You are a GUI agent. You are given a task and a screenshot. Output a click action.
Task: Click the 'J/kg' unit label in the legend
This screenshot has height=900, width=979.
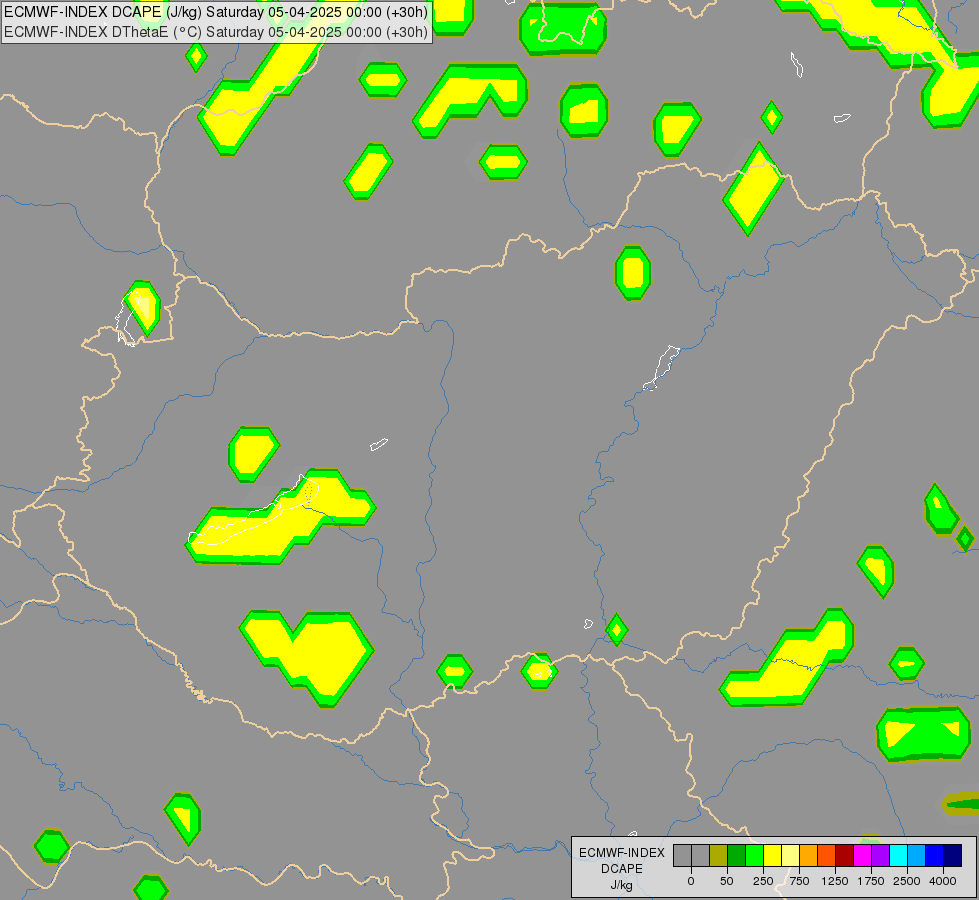(622, 885)
